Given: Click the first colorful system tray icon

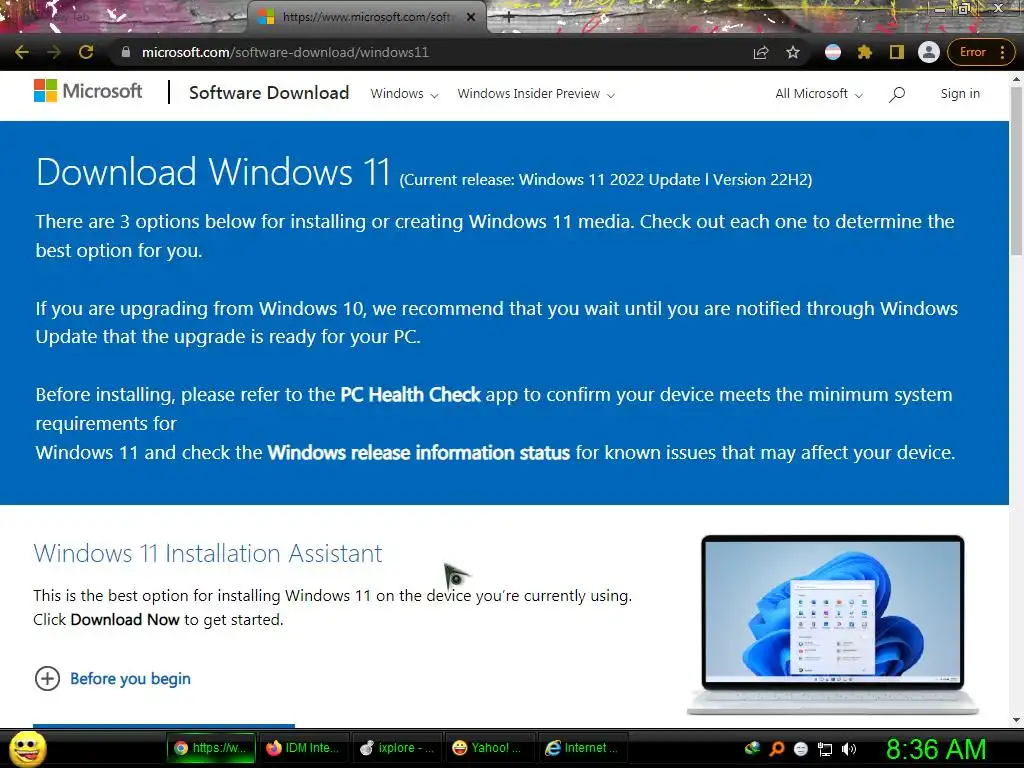Looking at the screenshot, I should click(x=752, y=748).
